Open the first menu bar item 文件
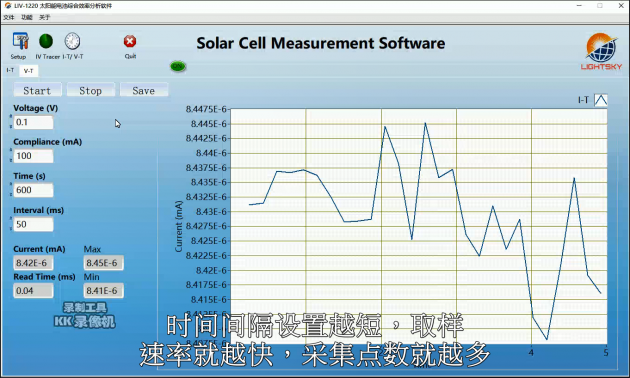 pos(9,17)
